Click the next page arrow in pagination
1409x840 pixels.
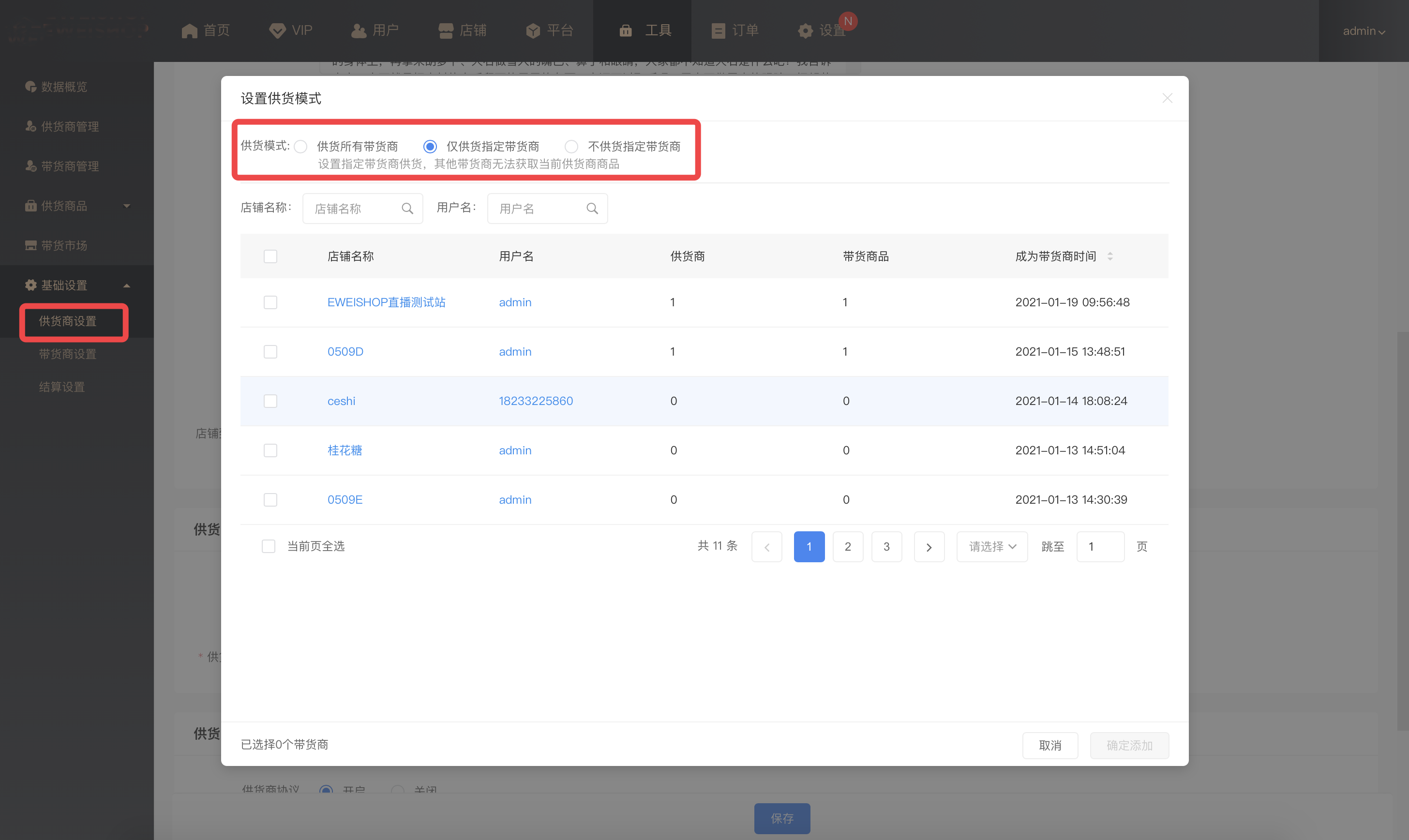pyautogui.click(x=929, y=547)
